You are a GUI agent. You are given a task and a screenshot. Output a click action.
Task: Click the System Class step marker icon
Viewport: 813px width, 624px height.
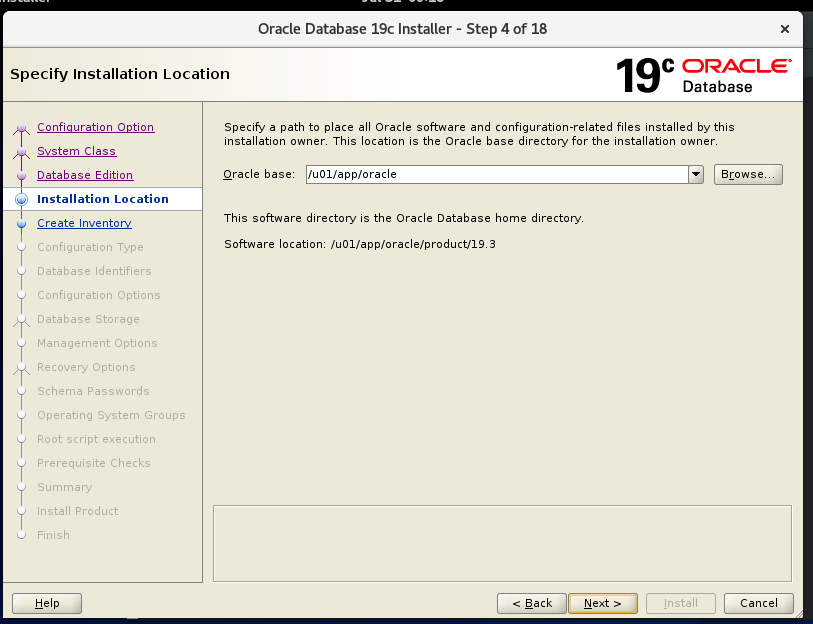21,151
